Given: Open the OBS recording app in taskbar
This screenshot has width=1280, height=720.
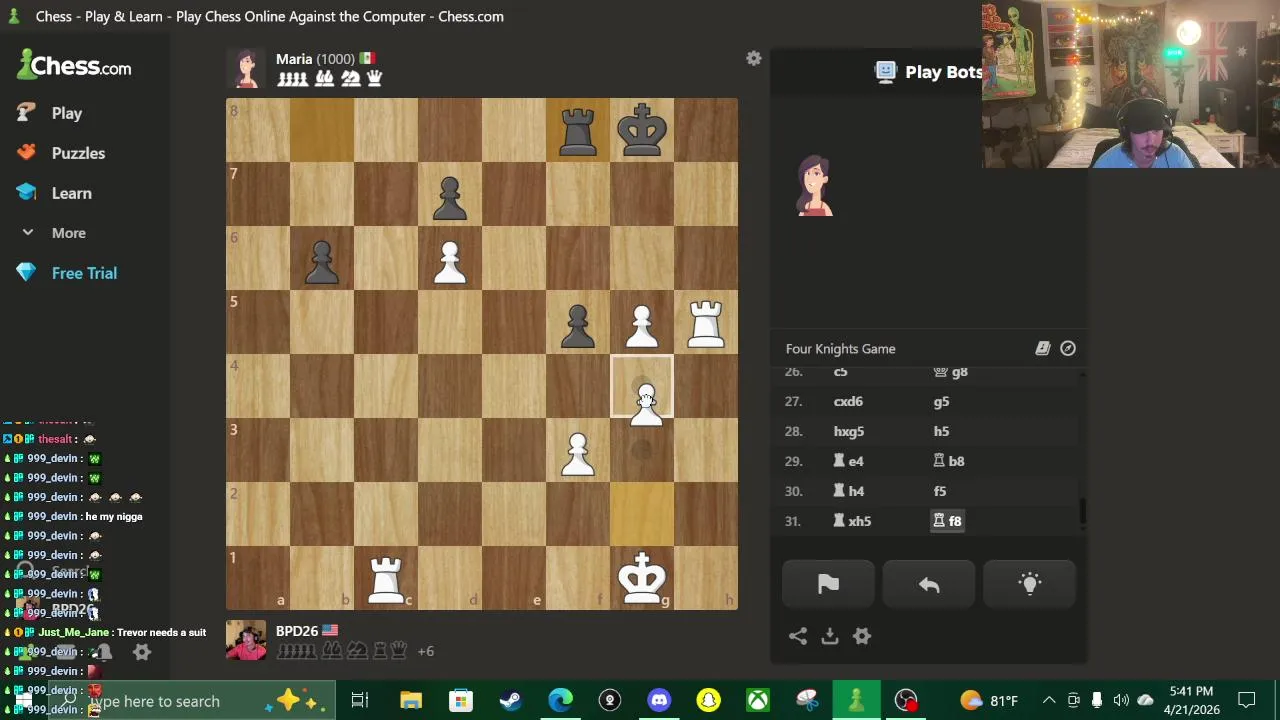Looking at the screenshot, I should [x=906, y=700].
